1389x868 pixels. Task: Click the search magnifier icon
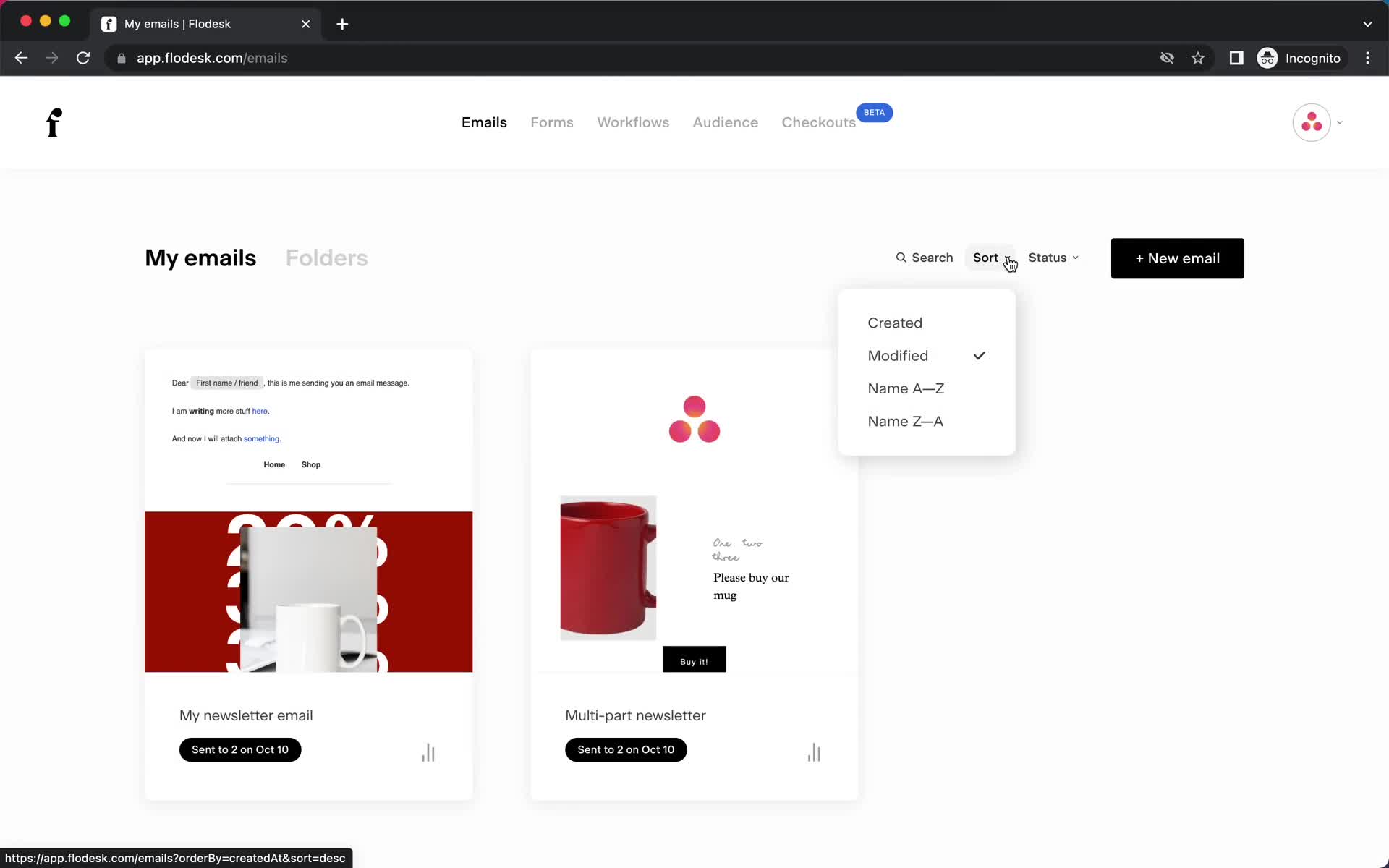point(901,258)
